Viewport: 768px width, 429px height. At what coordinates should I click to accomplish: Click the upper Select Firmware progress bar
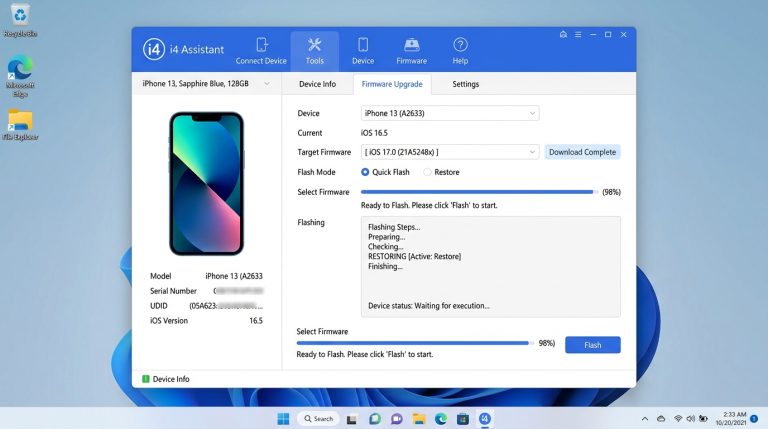tap(478, 192)
